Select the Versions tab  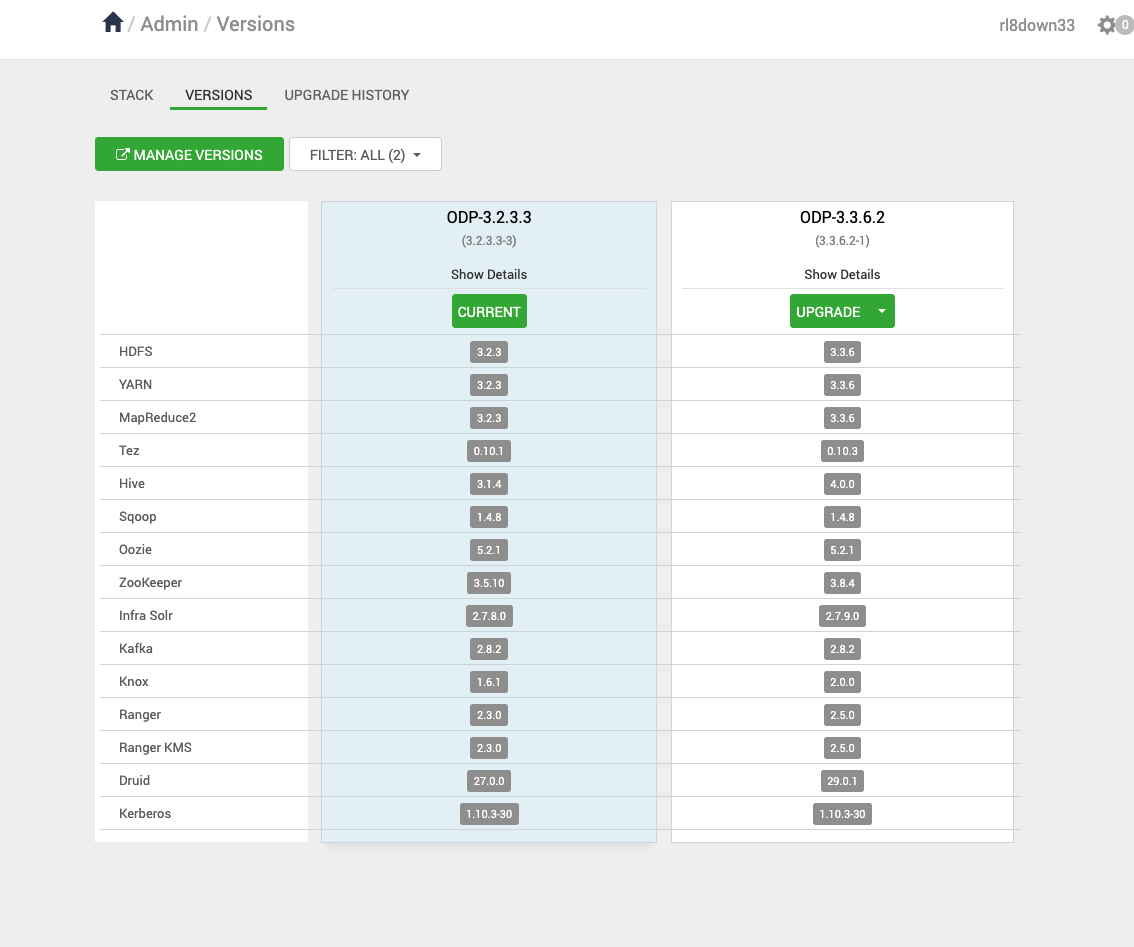[x=218, y=95]
